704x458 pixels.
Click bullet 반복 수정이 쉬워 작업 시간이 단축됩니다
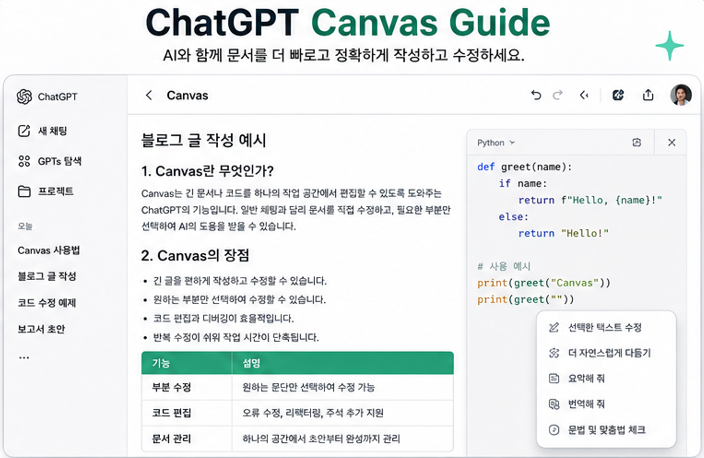236,337
